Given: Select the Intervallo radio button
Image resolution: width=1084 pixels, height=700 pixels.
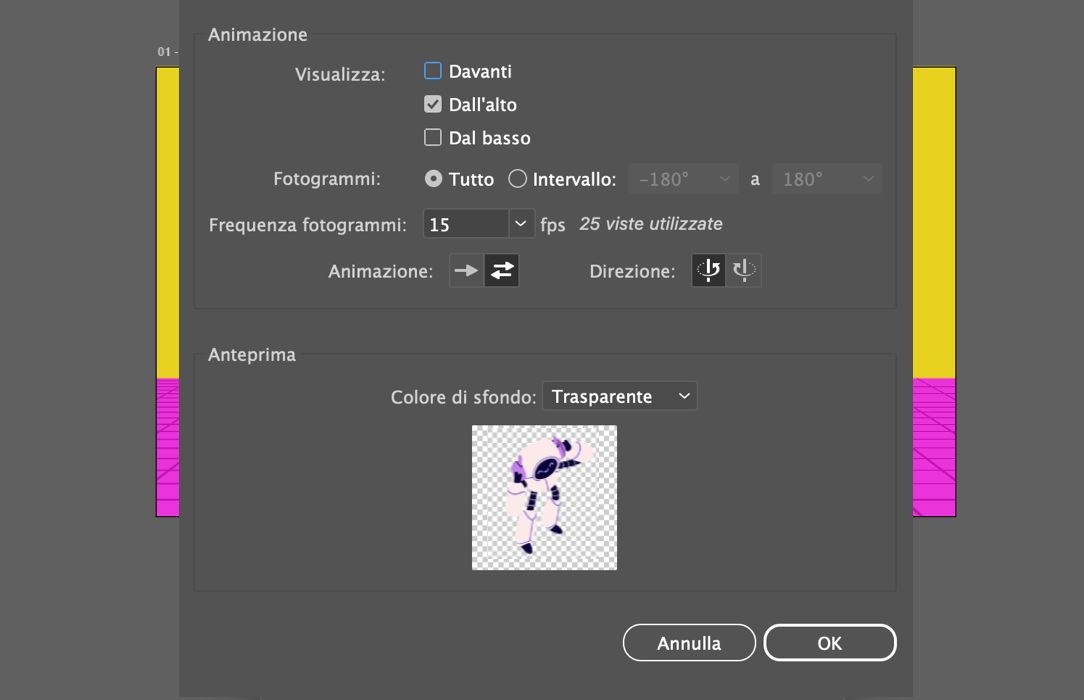Looking at the screenshot, I should click(517, 178).
